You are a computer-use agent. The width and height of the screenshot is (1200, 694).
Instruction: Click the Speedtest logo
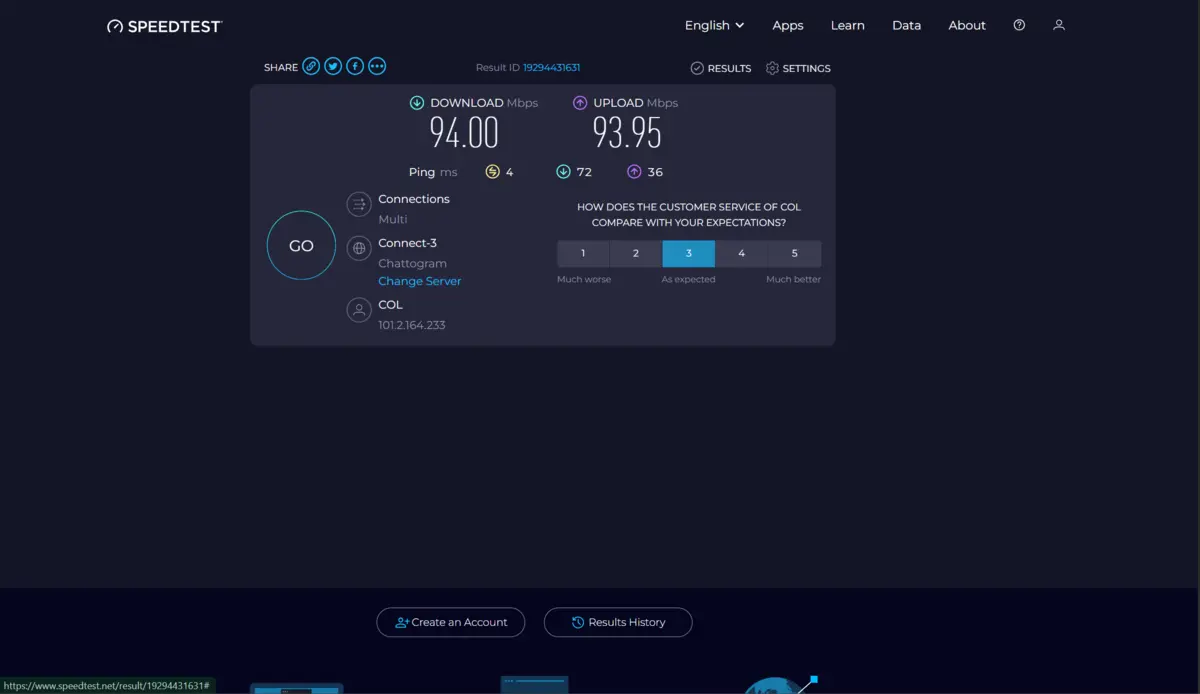[164, 26]
